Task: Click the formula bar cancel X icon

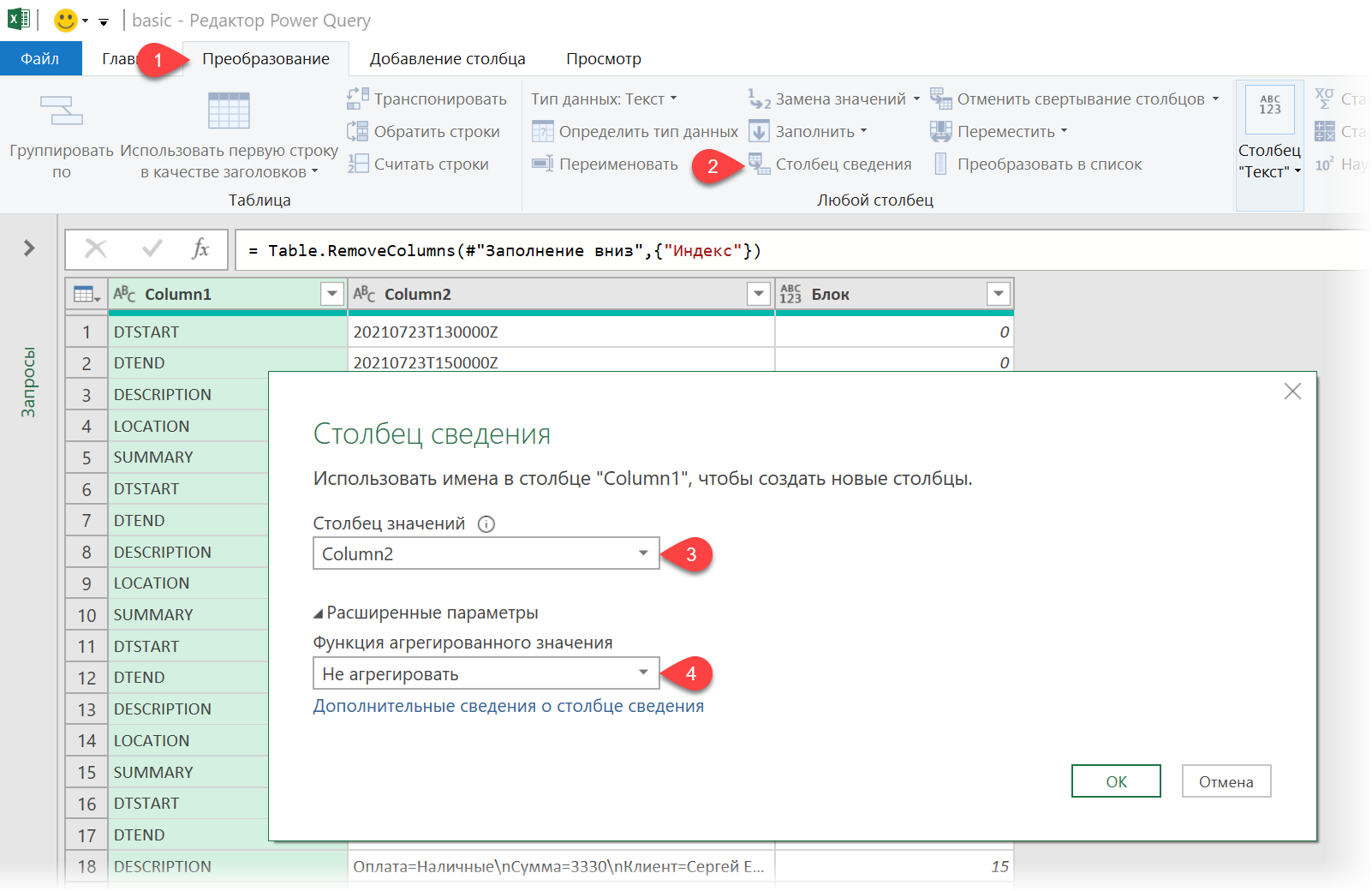Action: click(96, 249)
